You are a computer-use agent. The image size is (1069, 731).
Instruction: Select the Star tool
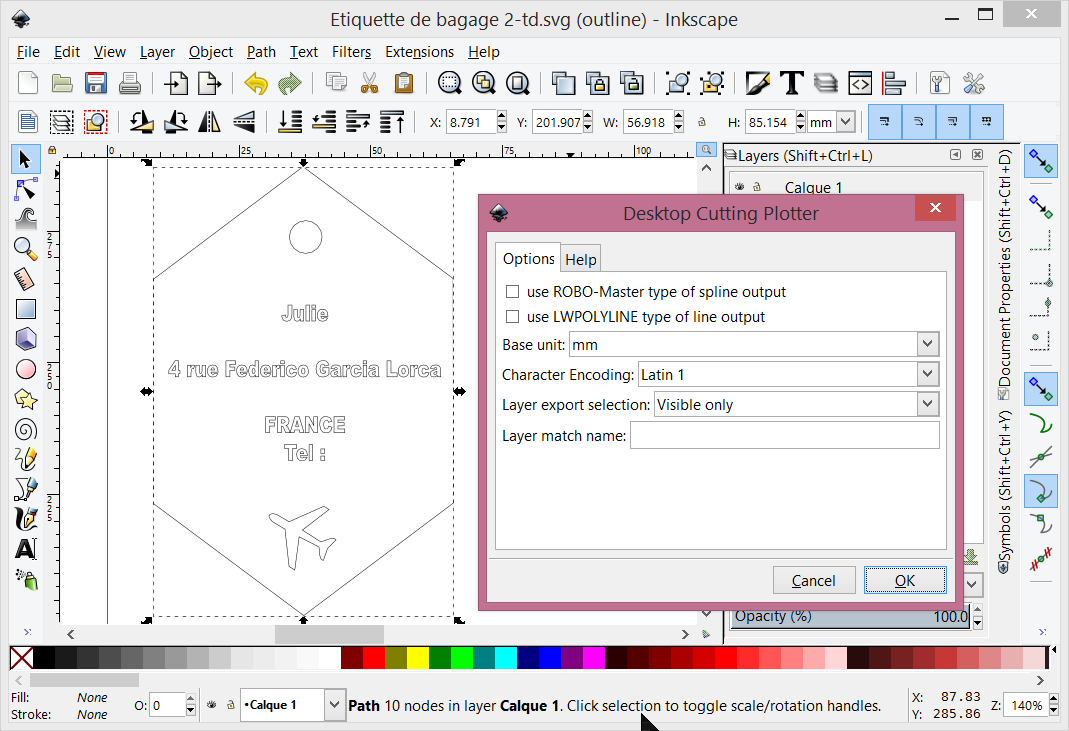[25, 399]
